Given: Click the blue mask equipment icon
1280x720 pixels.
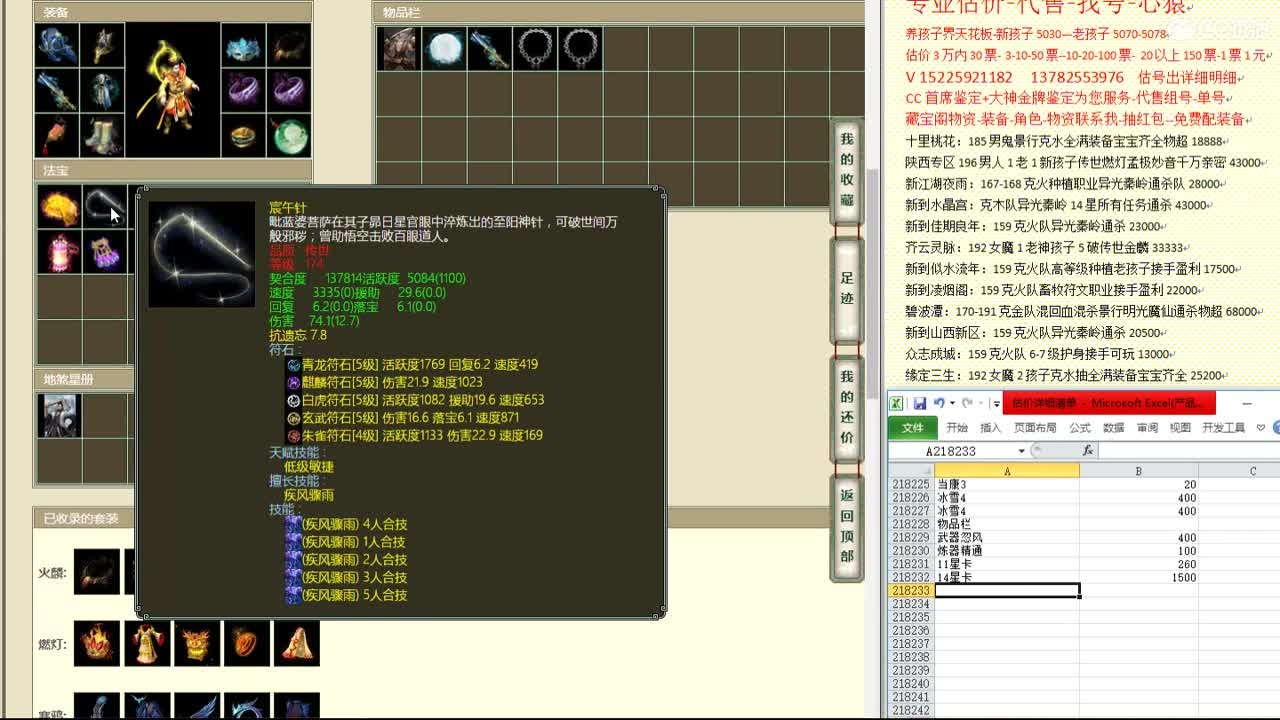Looking at the screenshot, I should click(243, 46).
